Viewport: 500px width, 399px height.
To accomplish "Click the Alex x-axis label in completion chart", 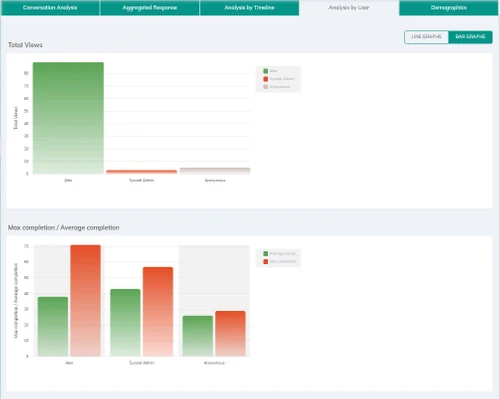I will [69, 363].
